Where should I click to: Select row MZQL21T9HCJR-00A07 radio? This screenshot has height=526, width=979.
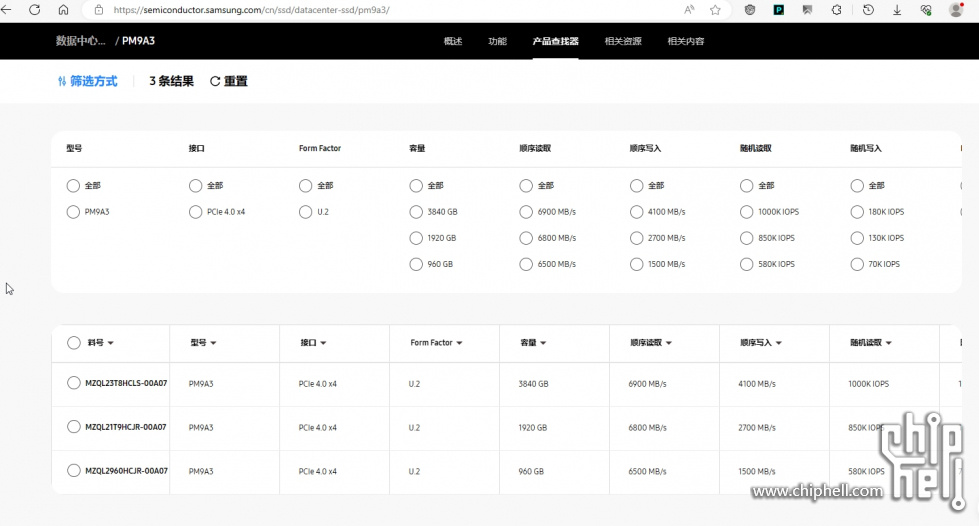click(74, 427)
